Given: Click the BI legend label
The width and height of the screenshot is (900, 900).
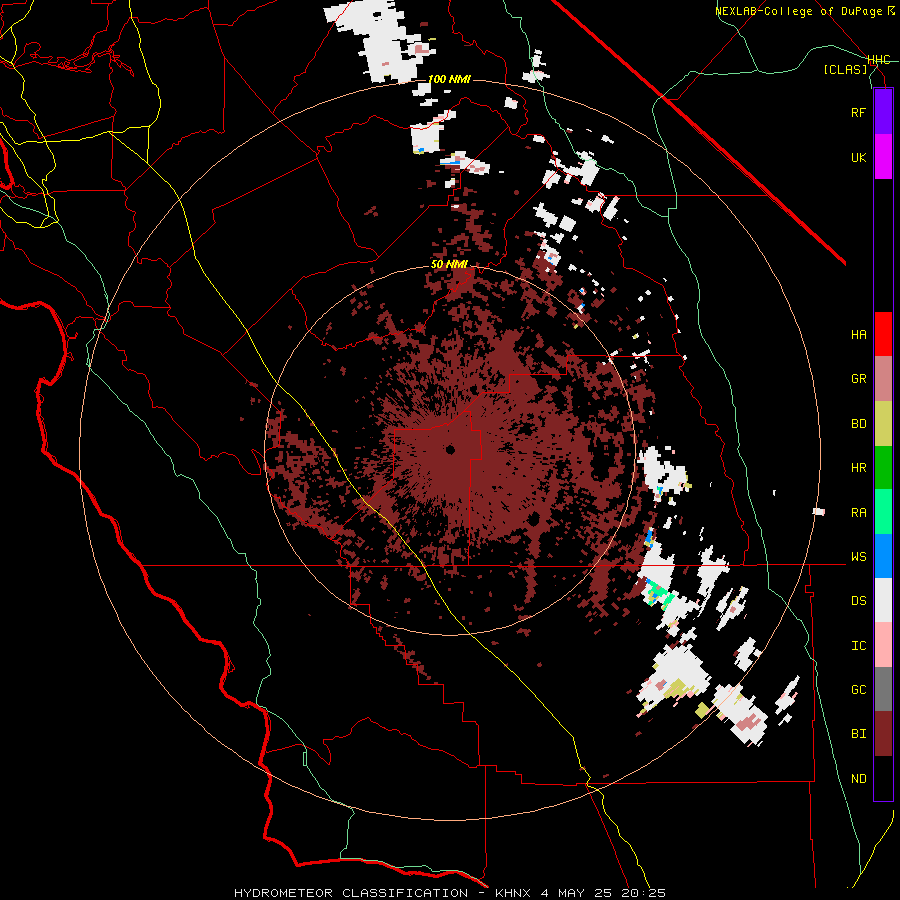Looking at the screenshot, I should tap(858, 734).
